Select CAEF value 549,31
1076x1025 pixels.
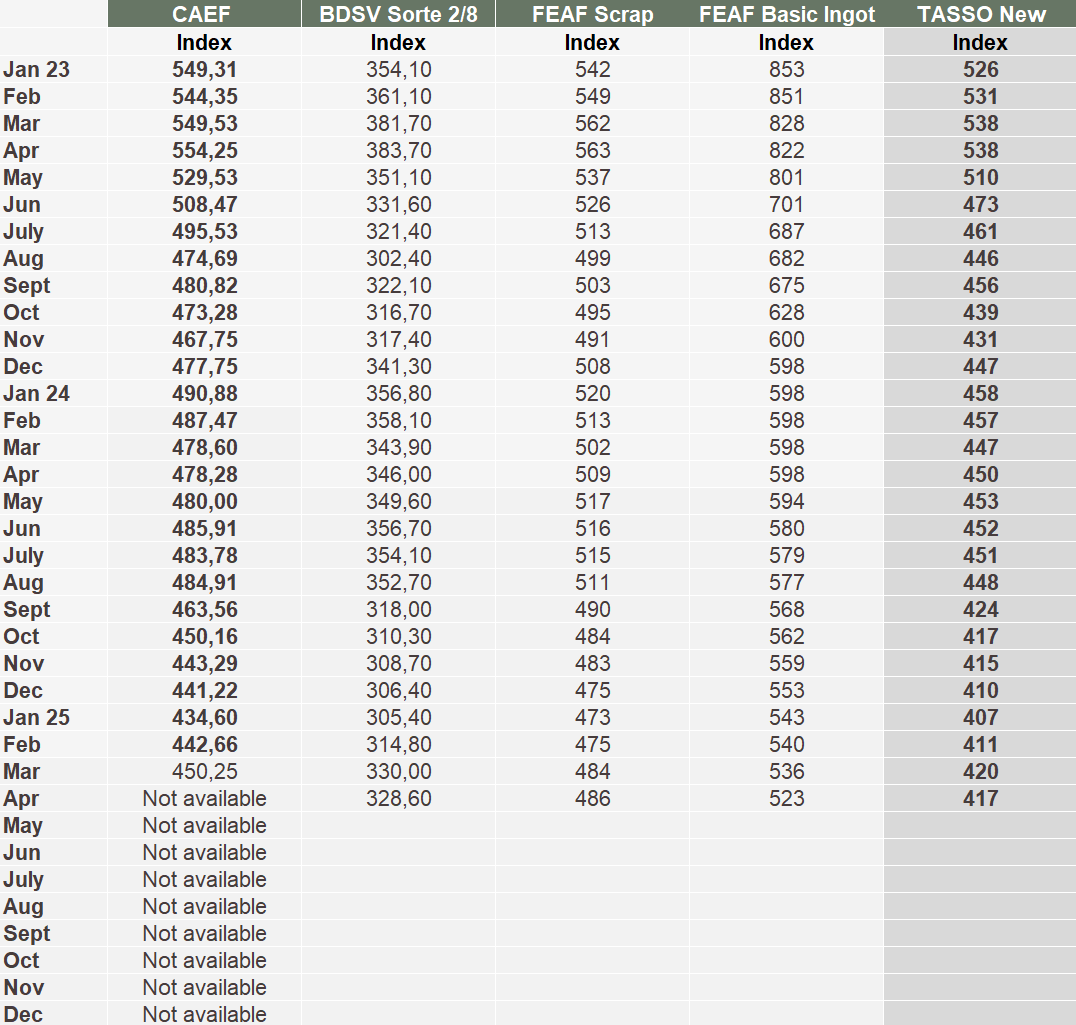(204, 69)
